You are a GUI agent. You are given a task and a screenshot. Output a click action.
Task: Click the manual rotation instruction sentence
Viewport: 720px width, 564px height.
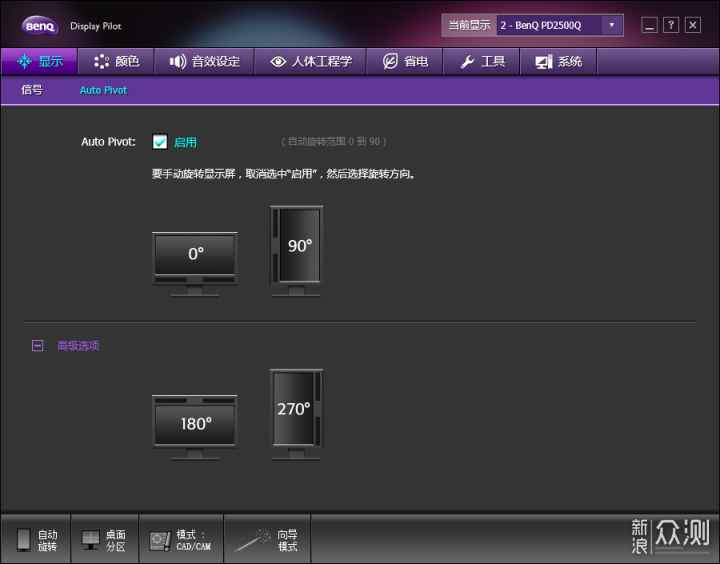point(284,174)
